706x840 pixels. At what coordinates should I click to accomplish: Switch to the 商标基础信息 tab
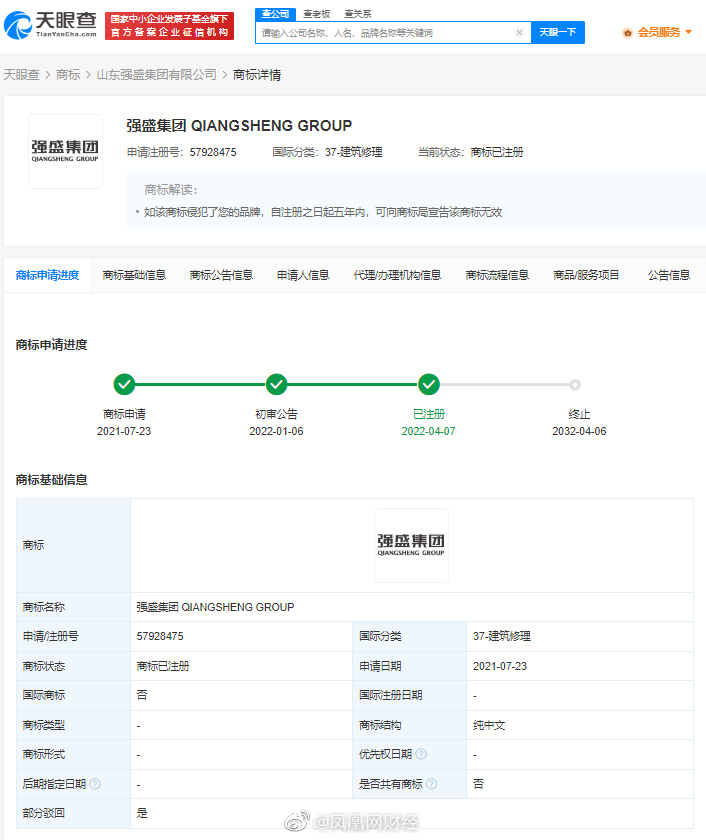[x=134, y=275]
